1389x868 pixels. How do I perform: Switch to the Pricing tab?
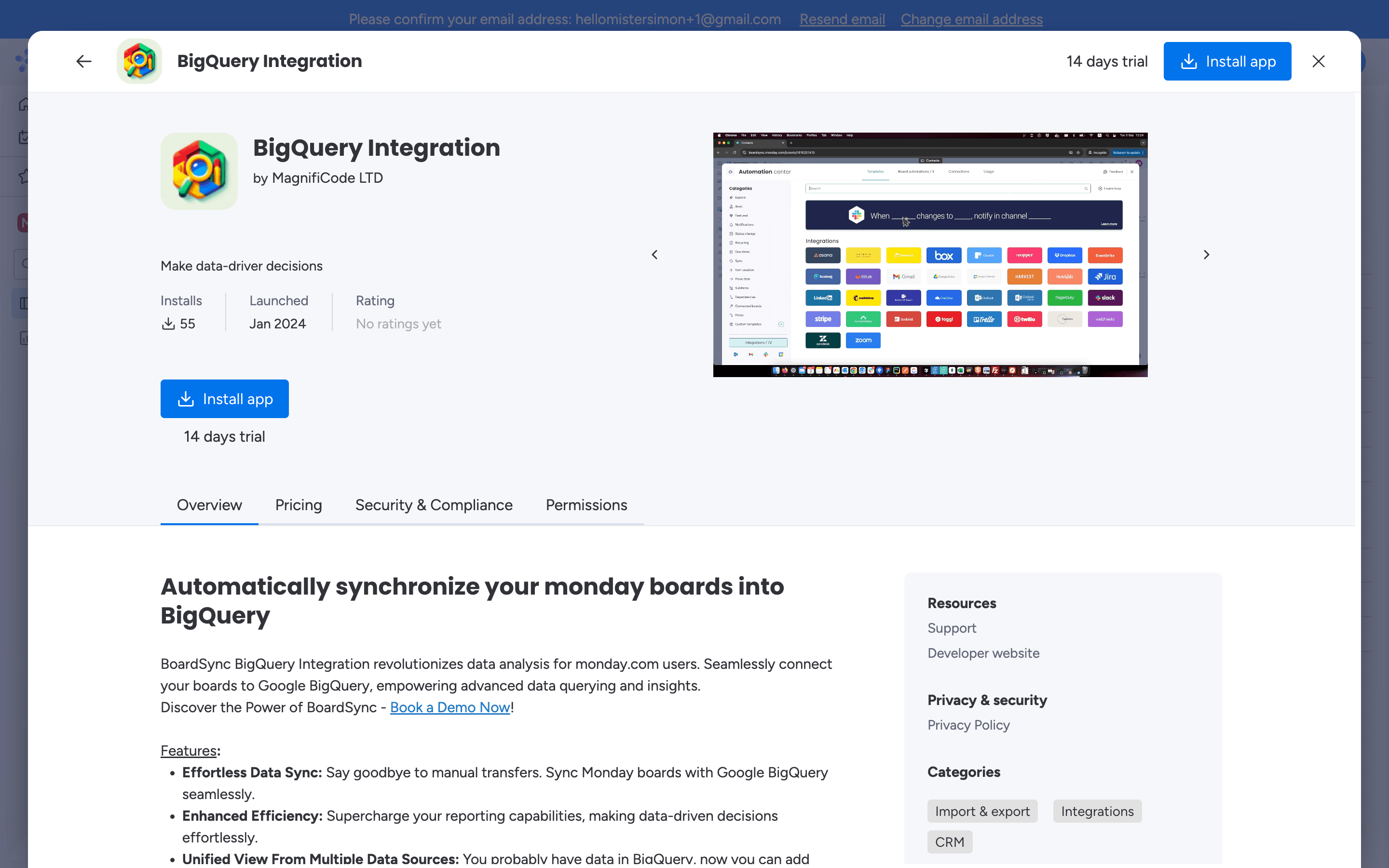pyautogui.click(x=299, y=505)
